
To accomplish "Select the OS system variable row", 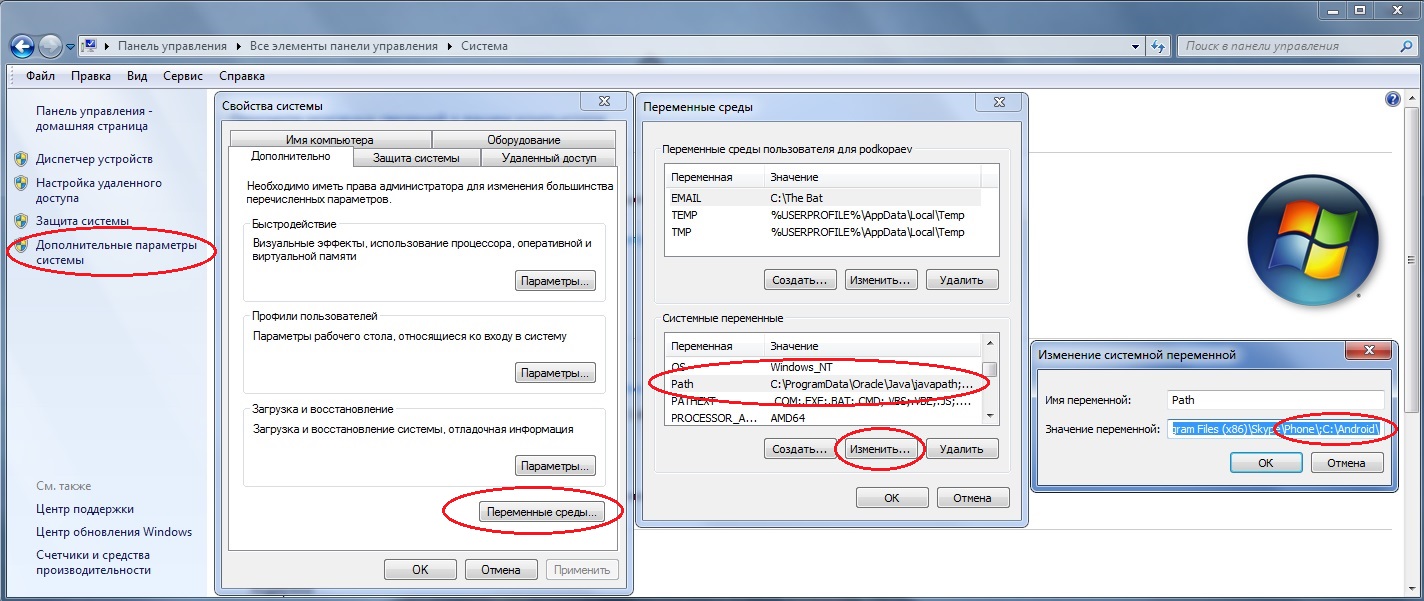I will pyautogui.click(x=824, y=367).
